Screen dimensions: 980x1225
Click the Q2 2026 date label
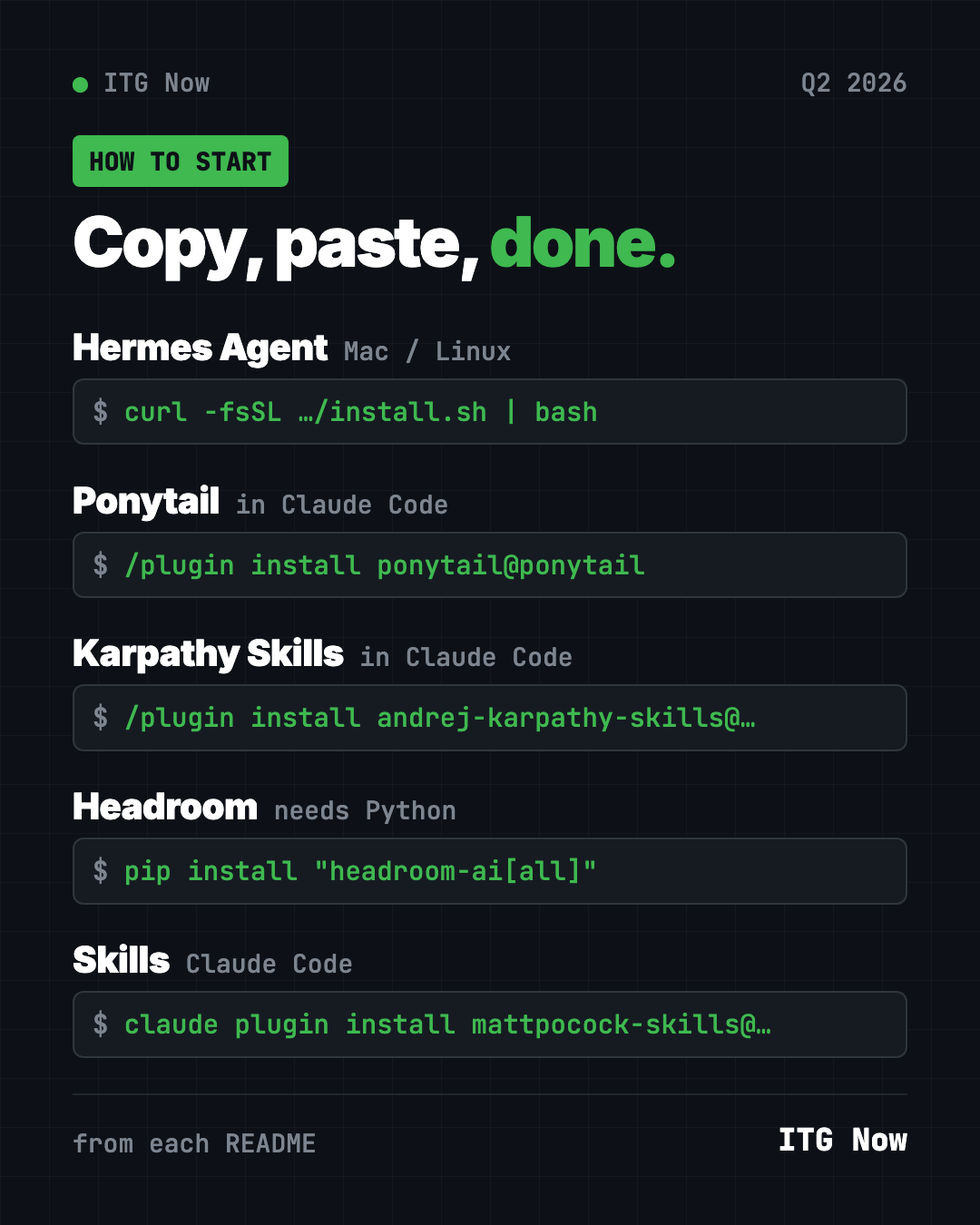(x=854, y=83)
